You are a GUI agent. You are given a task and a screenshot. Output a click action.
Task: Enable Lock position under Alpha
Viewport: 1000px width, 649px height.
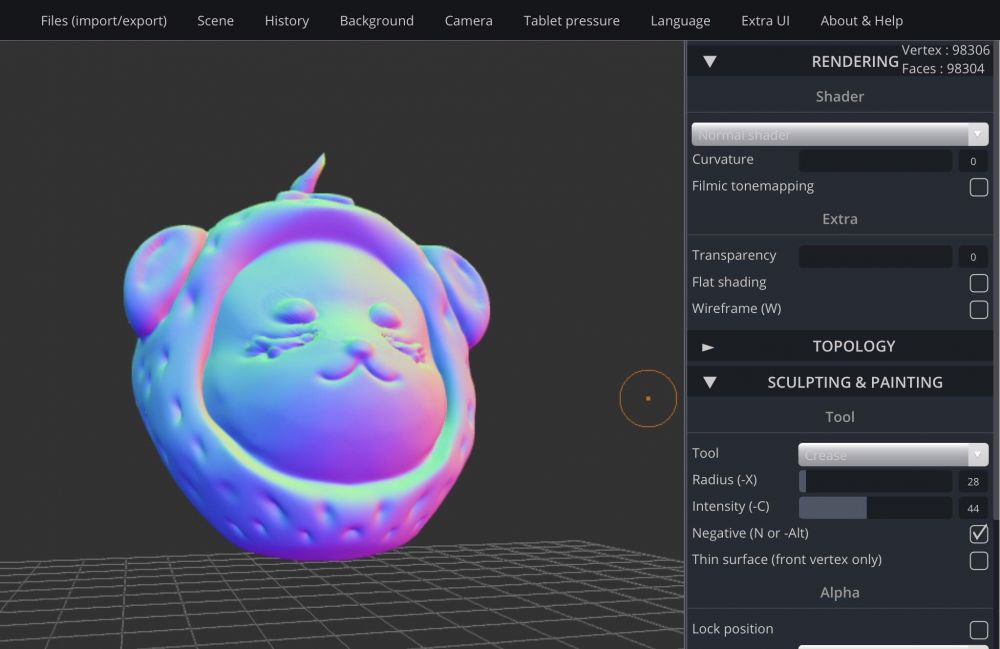click(978, 629)
